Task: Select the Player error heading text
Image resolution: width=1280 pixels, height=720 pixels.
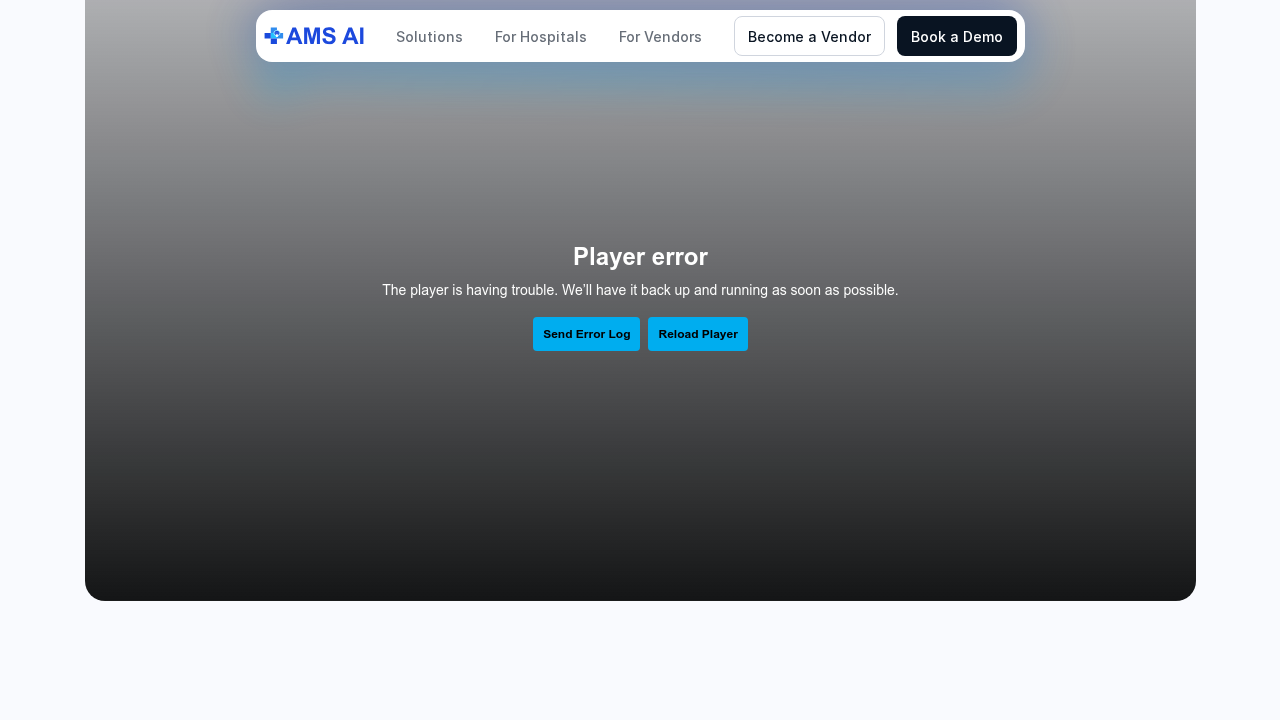Action: 640,256
